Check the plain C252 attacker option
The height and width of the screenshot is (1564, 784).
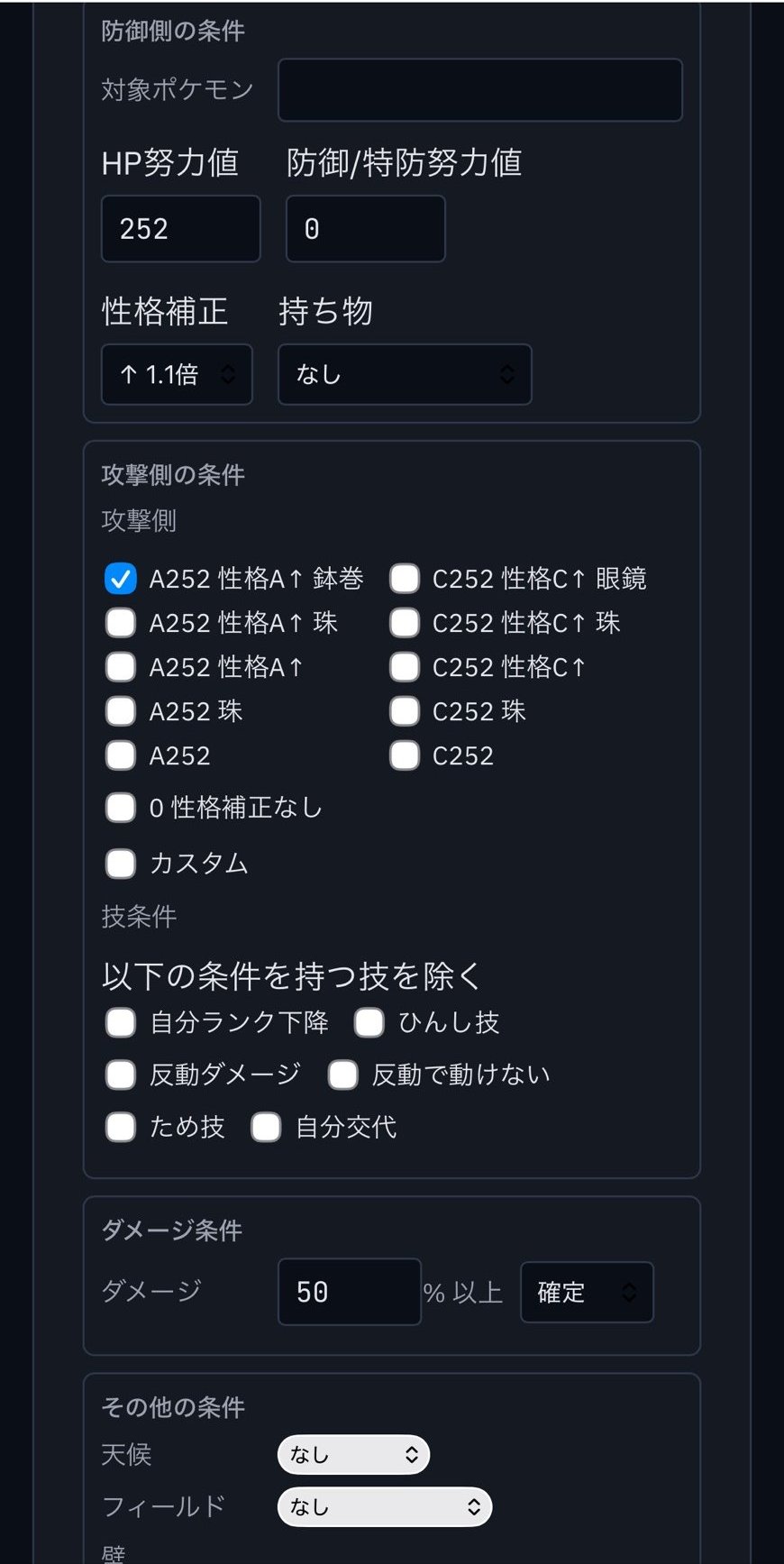pos(405,755)
